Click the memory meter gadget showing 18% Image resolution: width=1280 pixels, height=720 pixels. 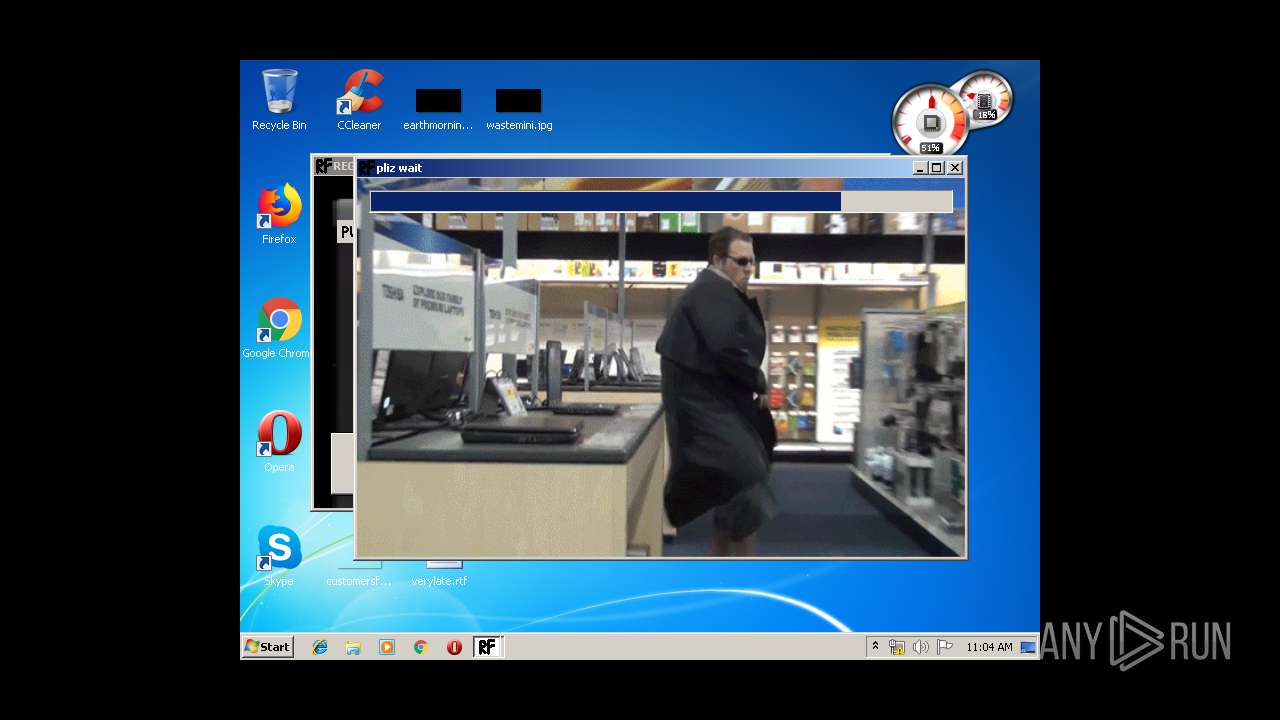[985, 98]
